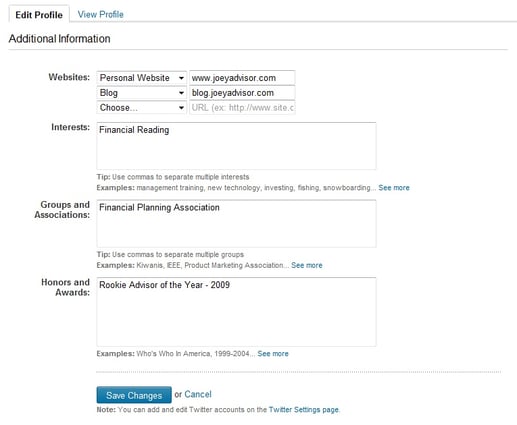
Task: Focus the www.joeyadvisor.com URL field
Action: pos(242,78)
